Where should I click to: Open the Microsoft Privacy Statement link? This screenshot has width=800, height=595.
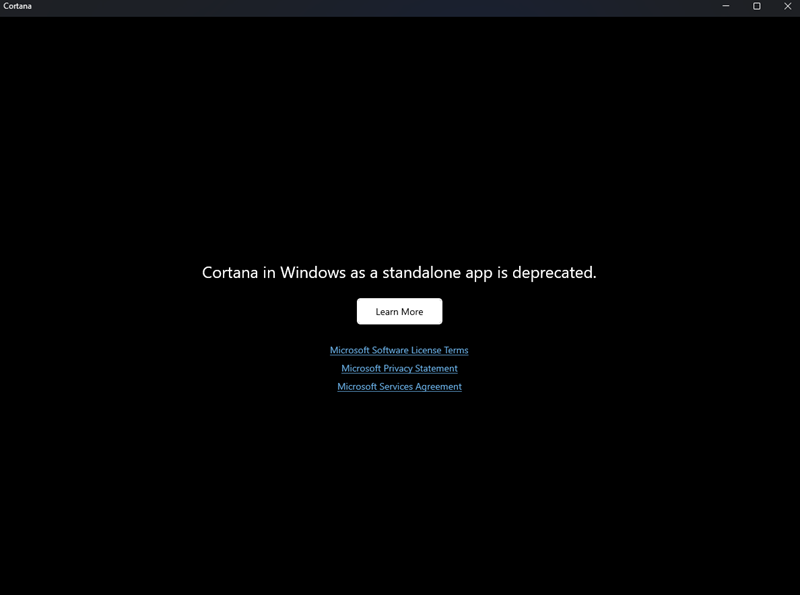click(400, 368)
